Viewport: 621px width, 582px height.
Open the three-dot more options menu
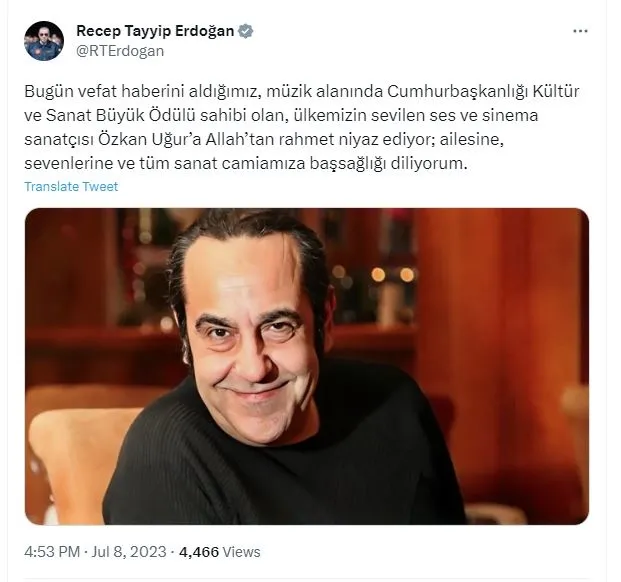coord(580,31)
